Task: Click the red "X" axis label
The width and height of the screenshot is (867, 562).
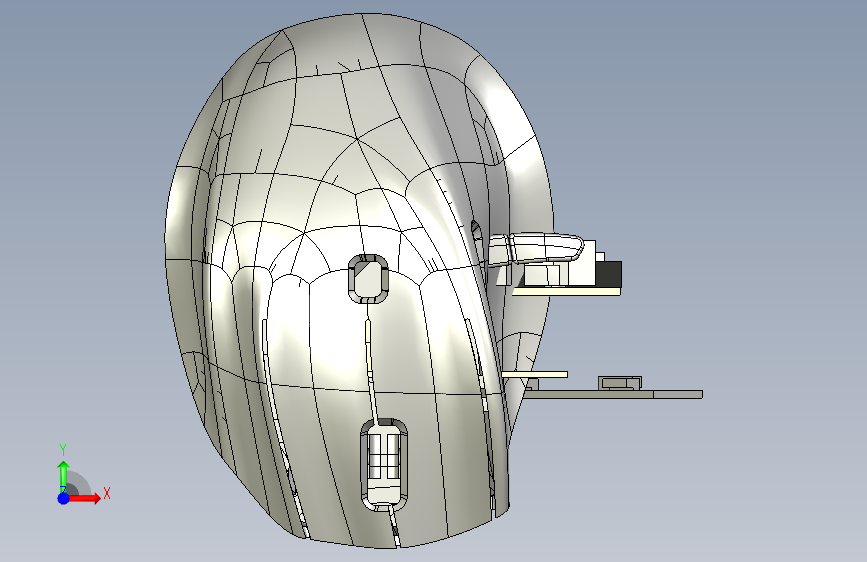Action: coord(107,493)
